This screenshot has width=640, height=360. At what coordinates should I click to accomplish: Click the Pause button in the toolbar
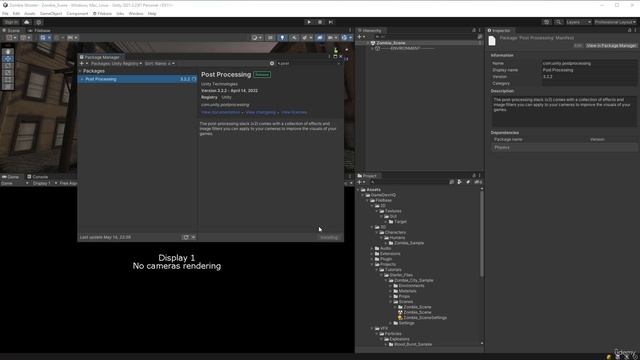[320, 22]
